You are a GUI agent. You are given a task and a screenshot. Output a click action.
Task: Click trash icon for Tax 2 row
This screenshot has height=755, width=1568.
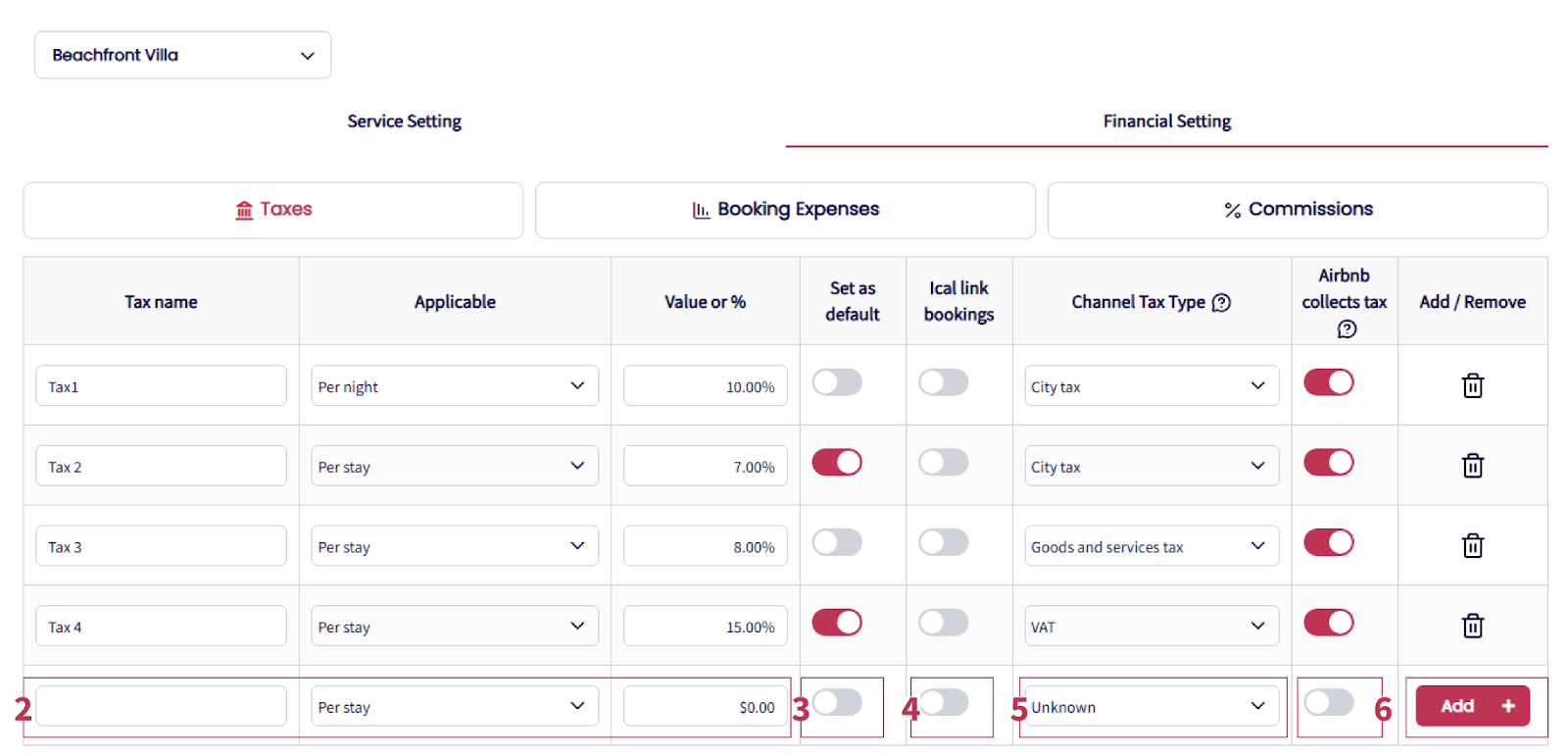click(x=1472, y=466)
